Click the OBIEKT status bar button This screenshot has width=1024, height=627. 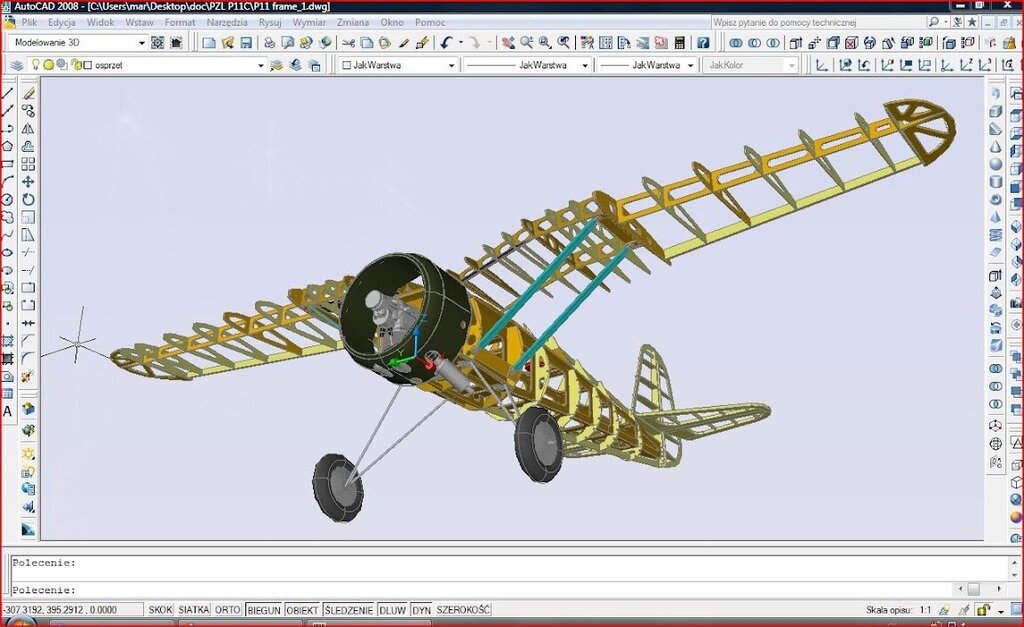pos(302,610)
